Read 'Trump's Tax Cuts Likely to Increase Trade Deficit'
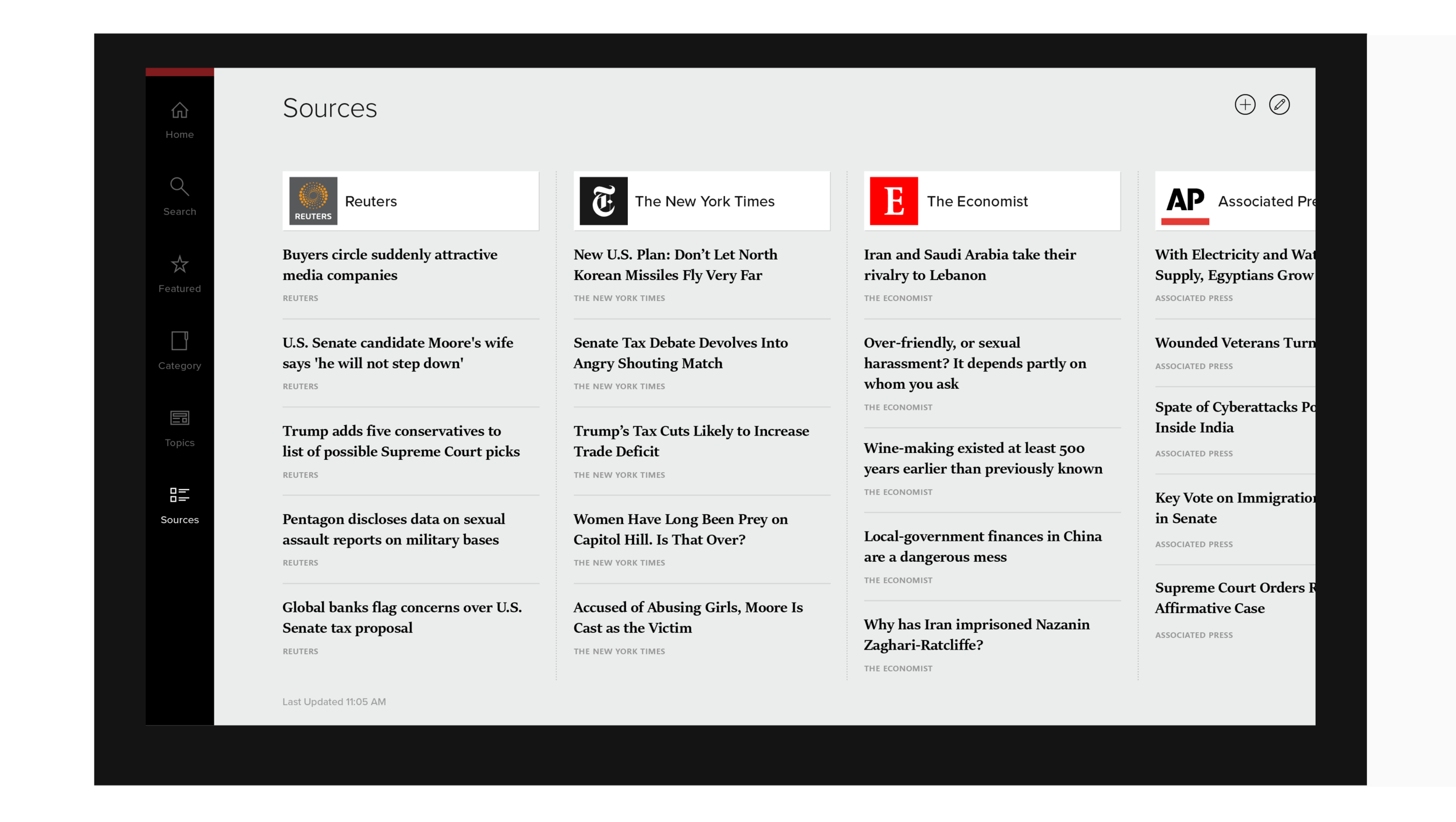 pos(691,441)
